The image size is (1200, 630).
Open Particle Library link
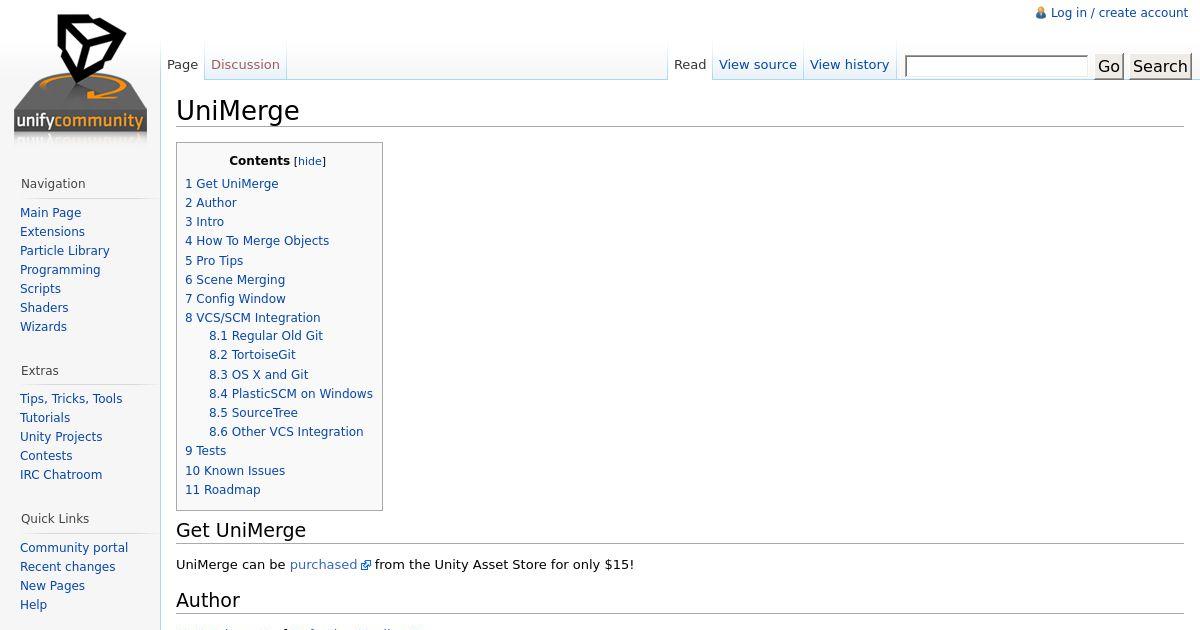pyautogui.click(x=65, y=251)
